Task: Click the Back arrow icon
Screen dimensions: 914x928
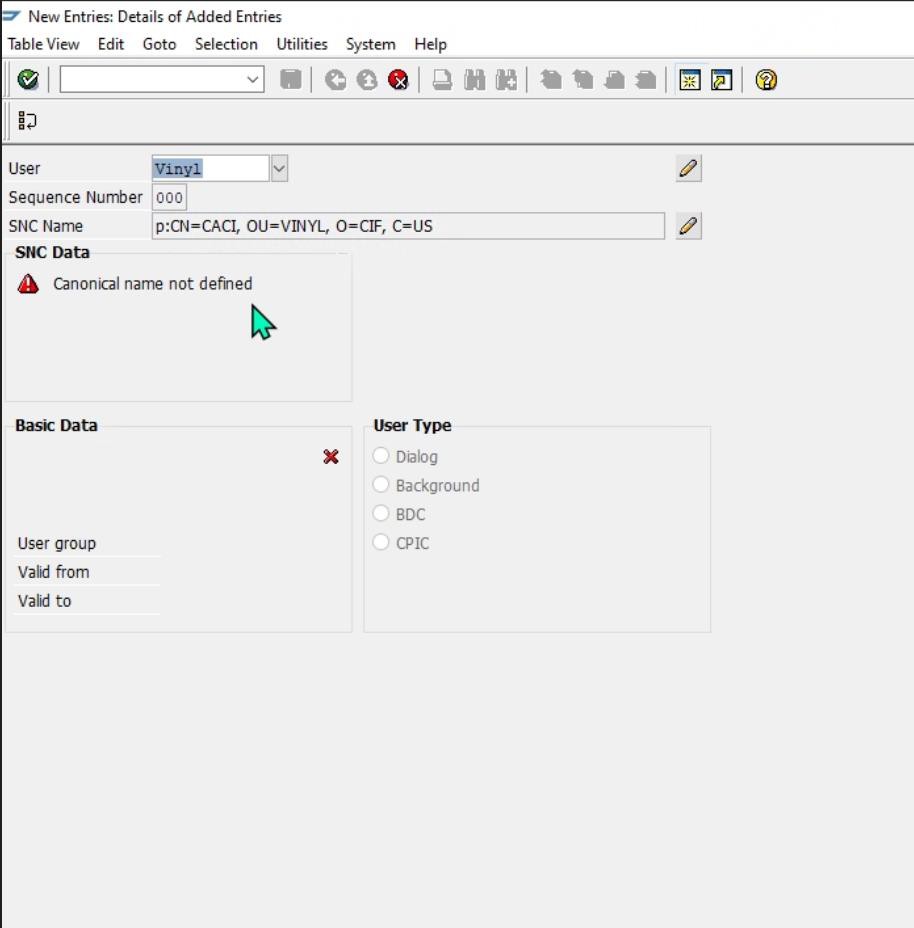Action: coord(336,80)
